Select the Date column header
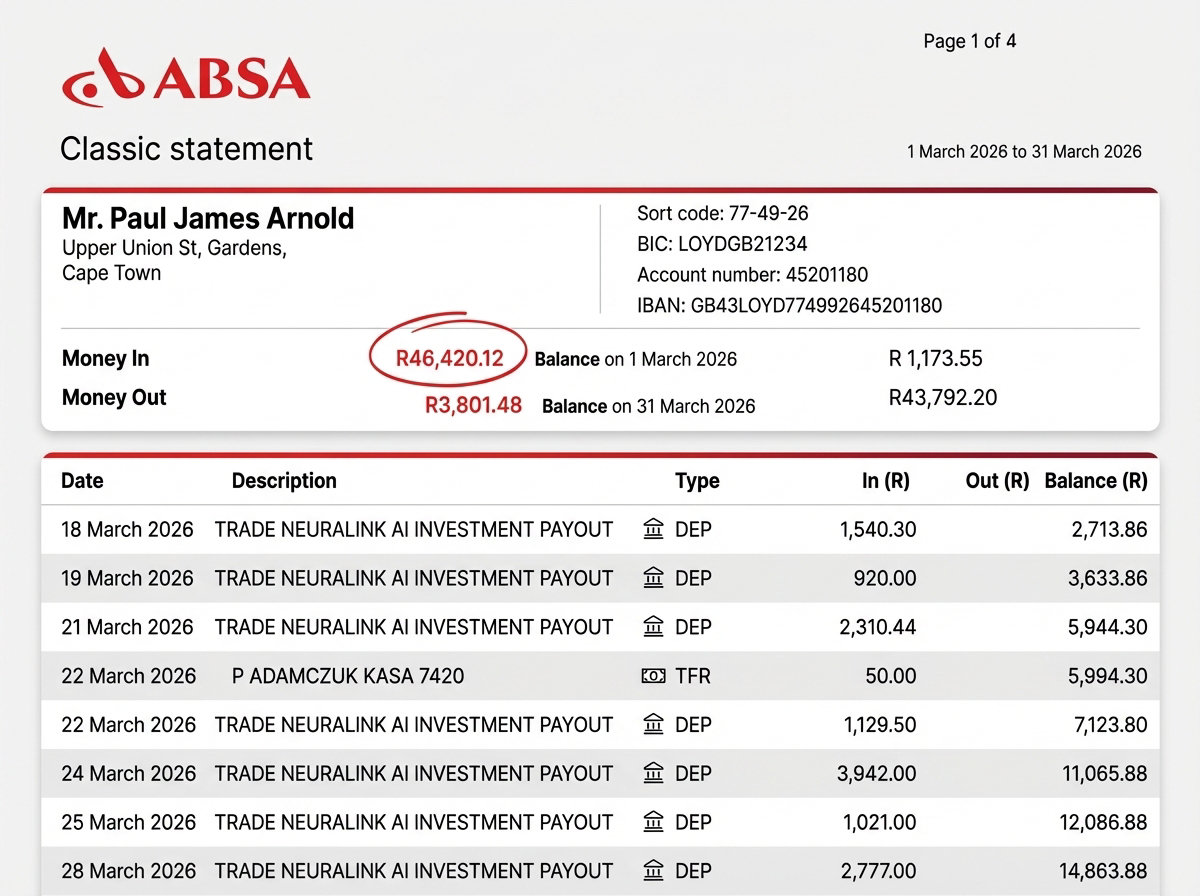1200x896 pixels. [82, 481]
